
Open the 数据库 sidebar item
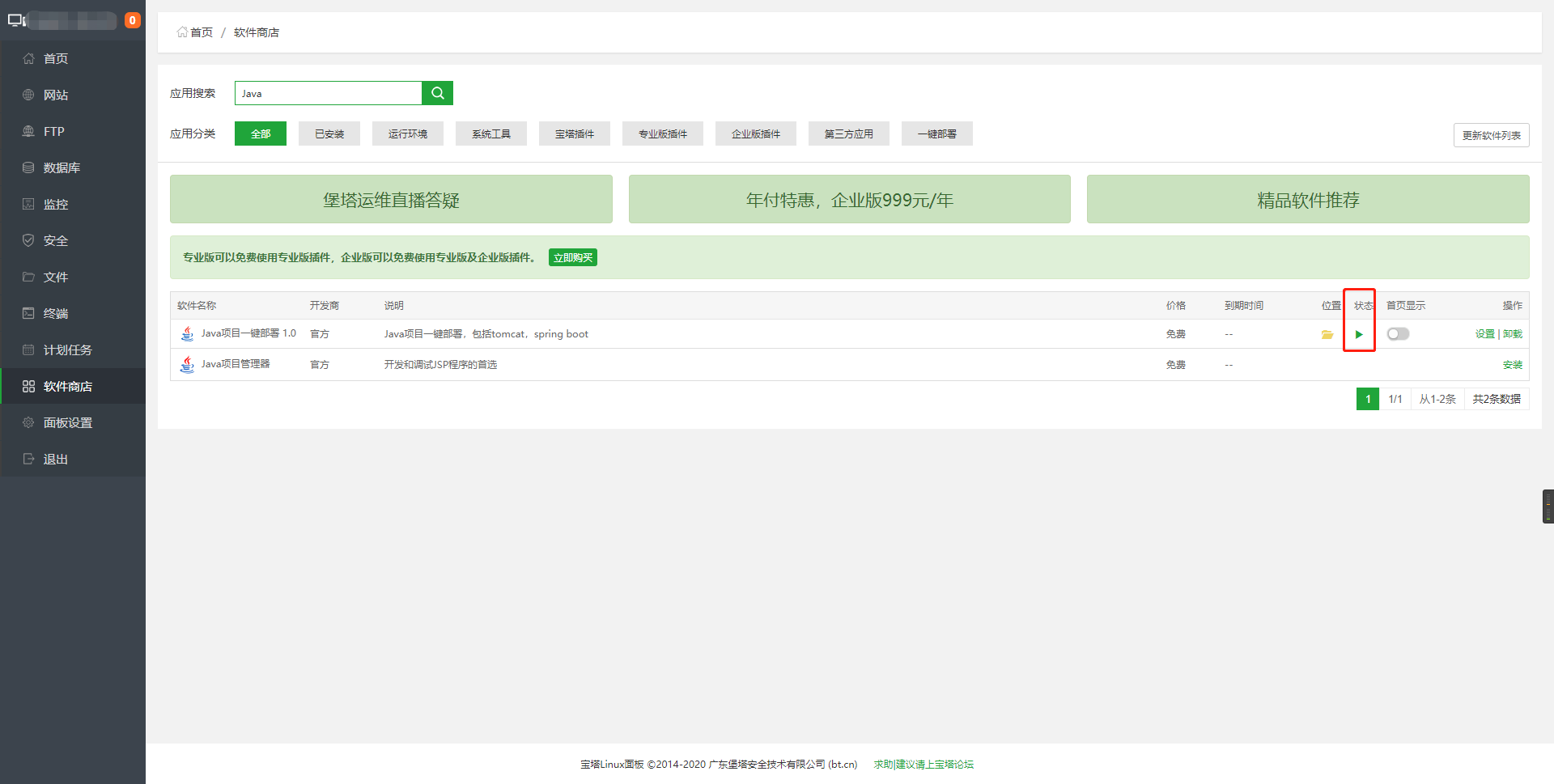coord(73,167)
